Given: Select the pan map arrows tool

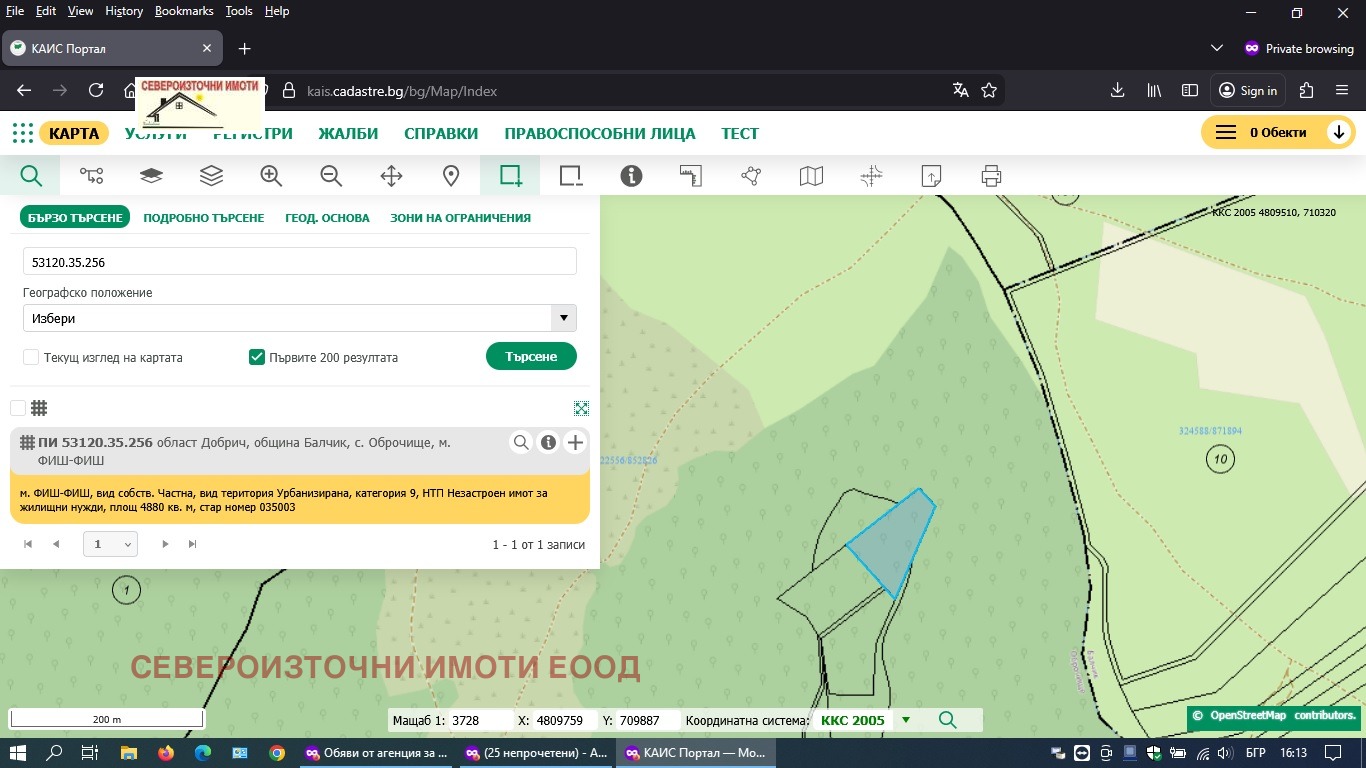Looking at the screenshot, I should 391,176.
